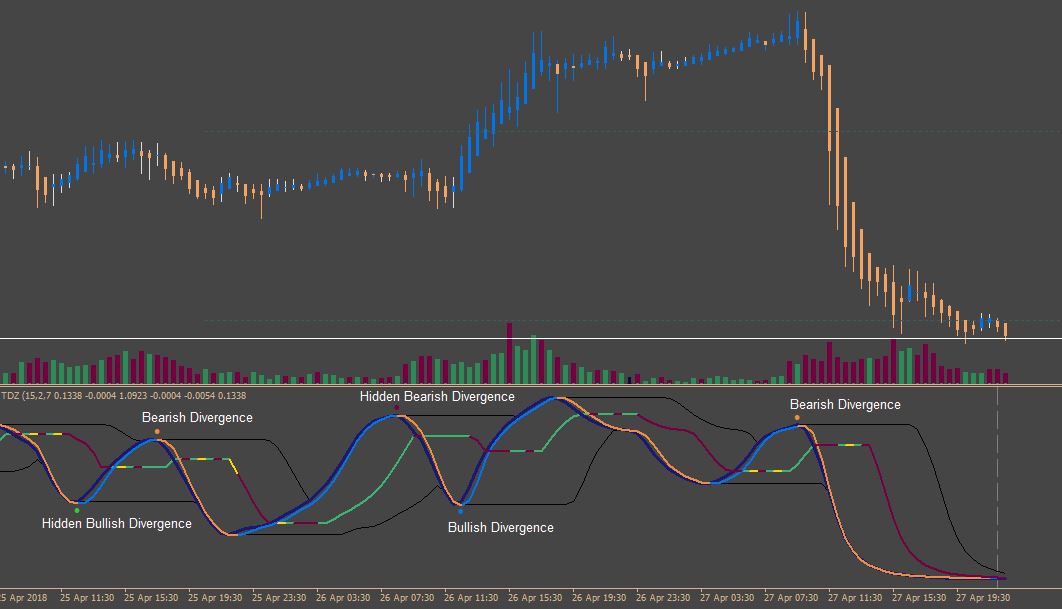Click the '27 Apr 03:30' time axis label
The height and width of the screenshot is (609, 1062).
727,597
